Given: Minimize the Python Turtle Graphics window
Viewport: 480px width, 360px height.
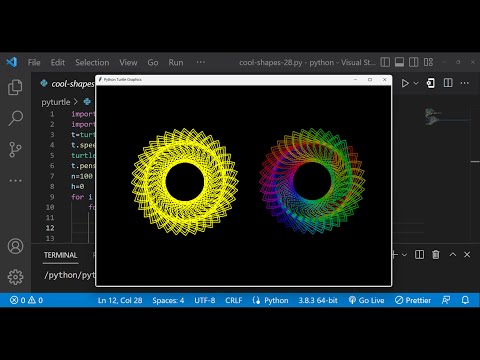Looking at the screenshot, I should 355,80.
